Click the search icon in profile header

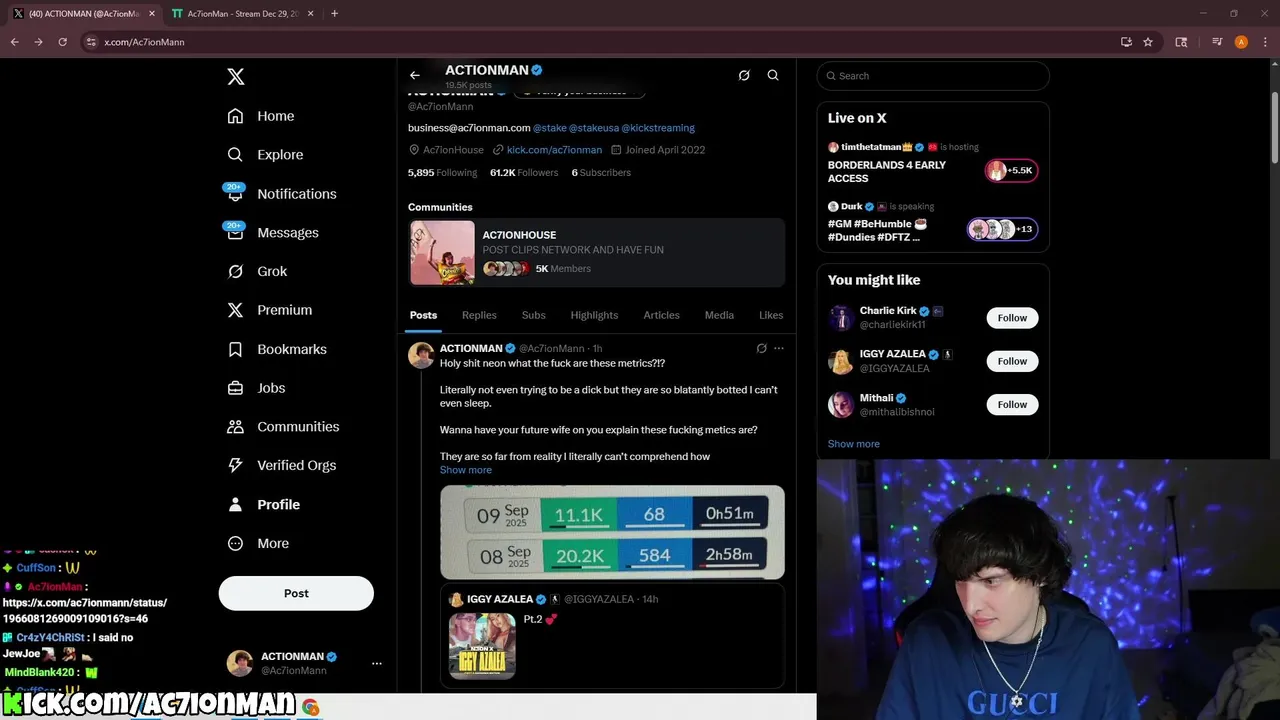click(x=773, y=75)
